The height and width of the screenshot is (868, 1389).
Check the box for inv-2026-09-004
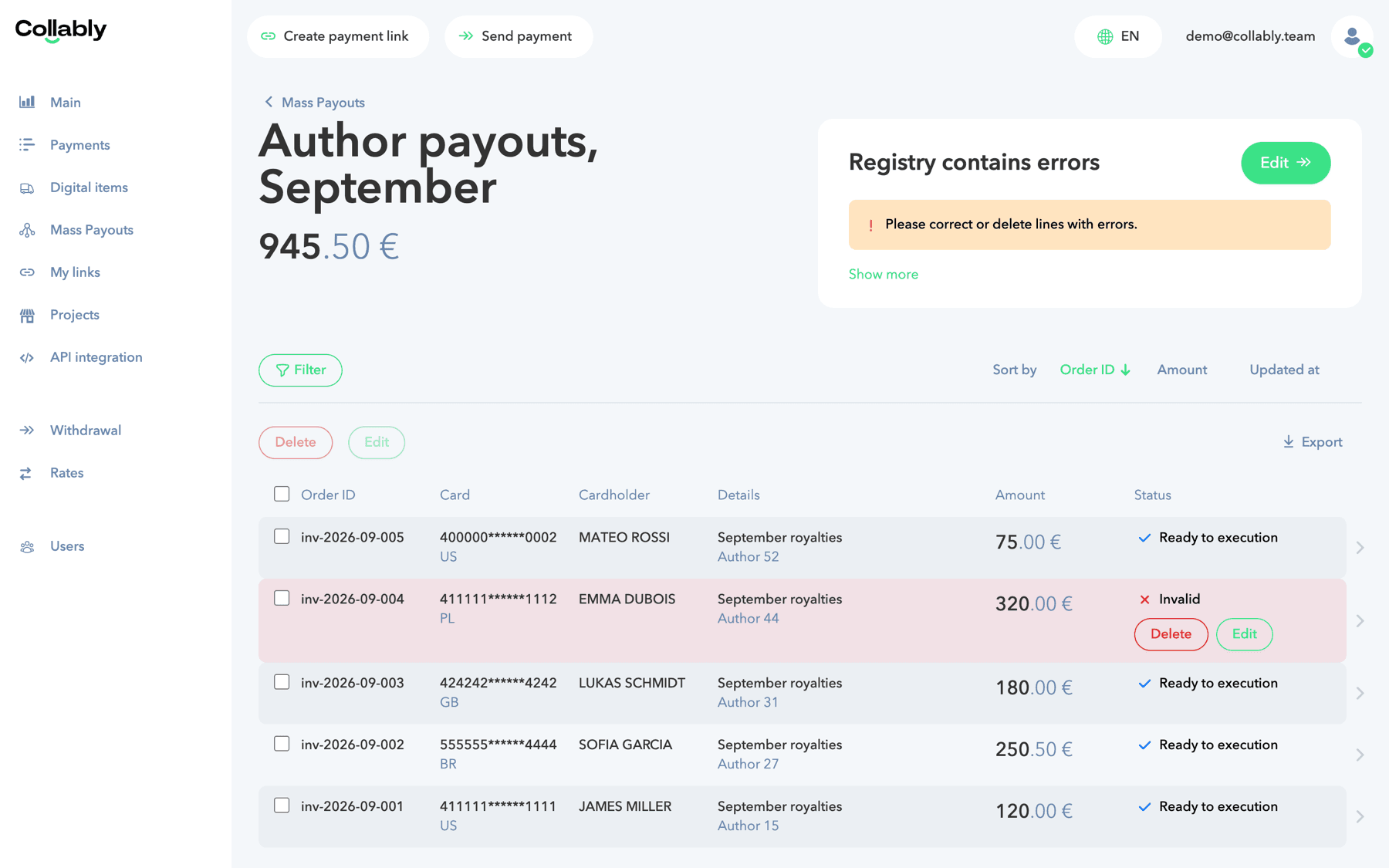click(282, 598)
